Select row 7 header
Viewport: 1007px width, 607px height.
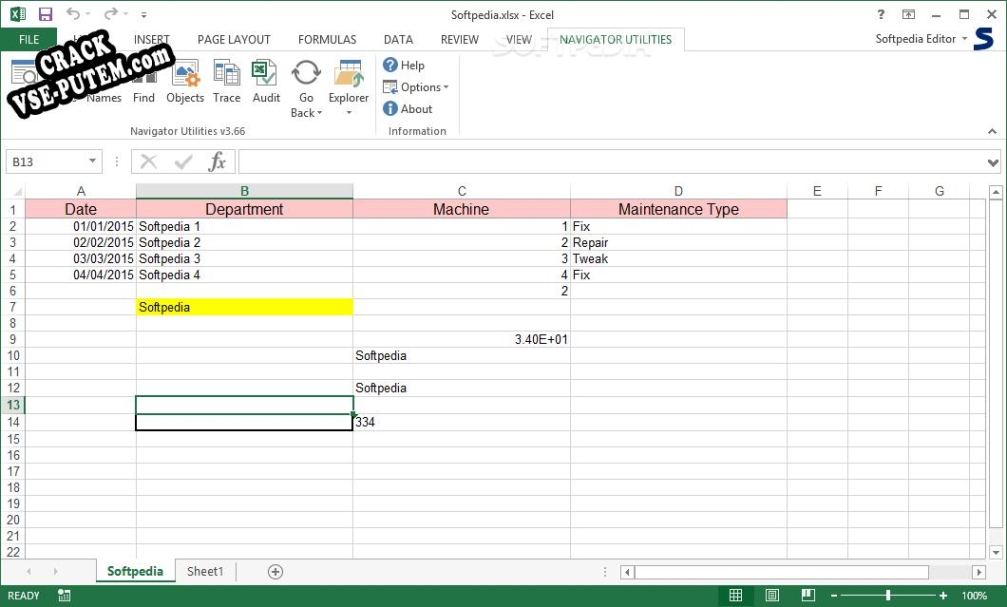[13, 307]
